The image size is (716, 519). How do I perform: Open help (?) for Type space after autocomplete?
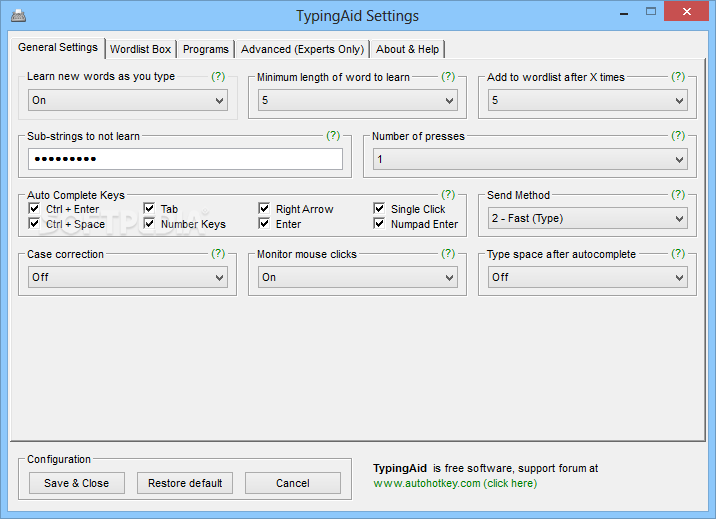click(x=678, y=253)
